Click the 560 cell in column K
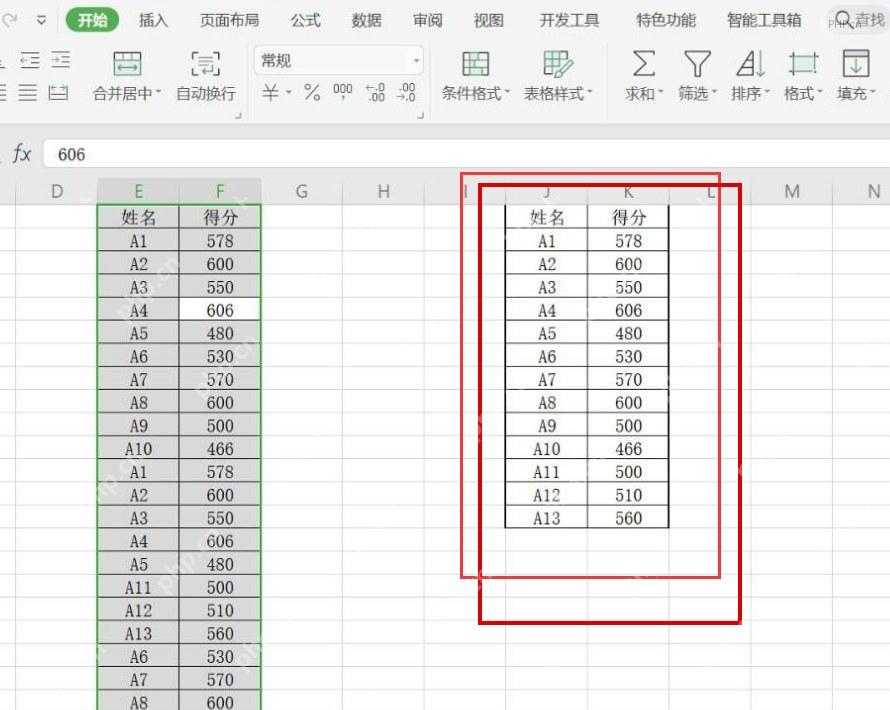The height and width of the screenshot is (710, 890). [x=628, y=518]
